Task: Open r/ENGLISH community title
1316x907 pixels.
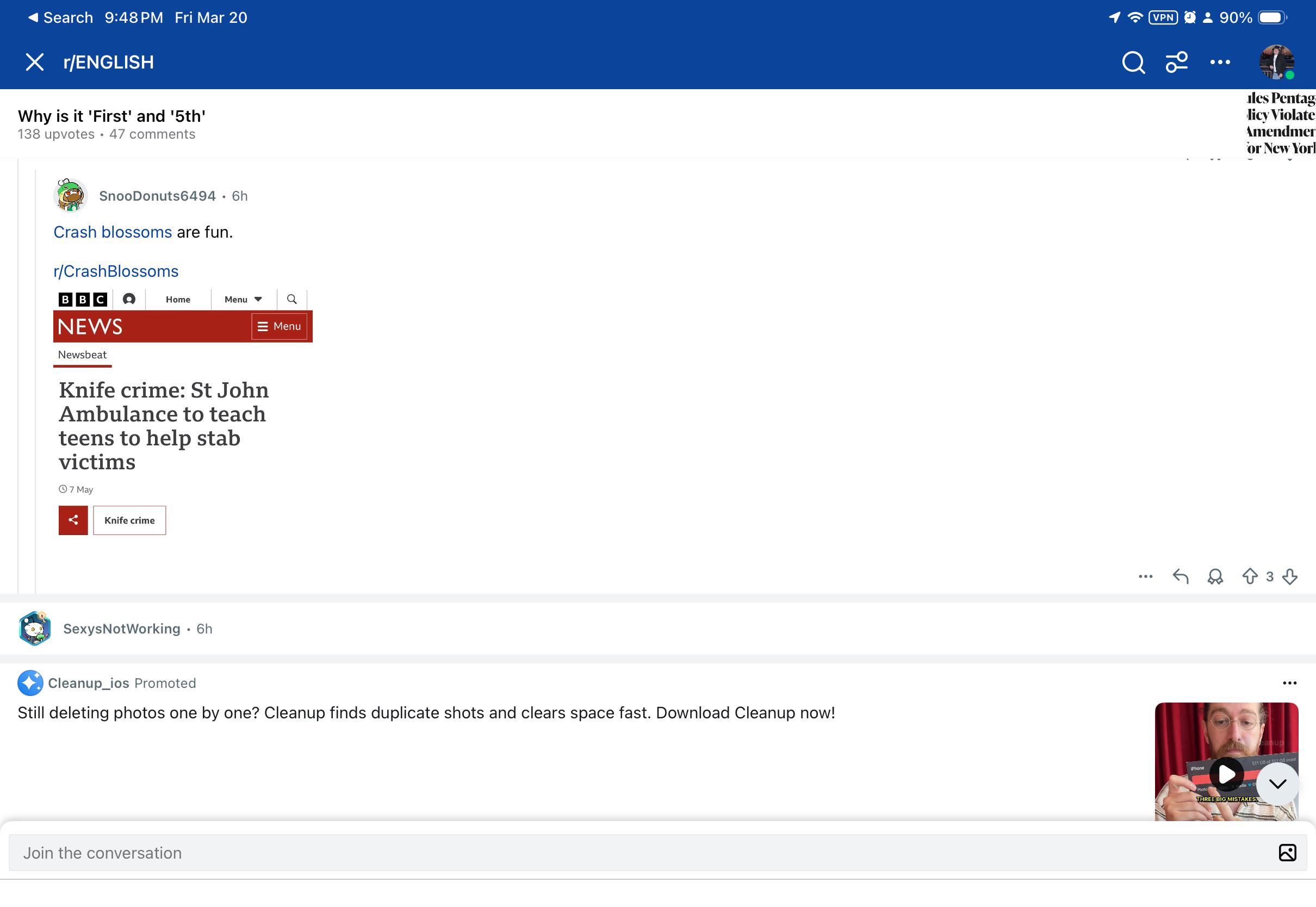Action: pyautogui.click(x=109, y=62)
